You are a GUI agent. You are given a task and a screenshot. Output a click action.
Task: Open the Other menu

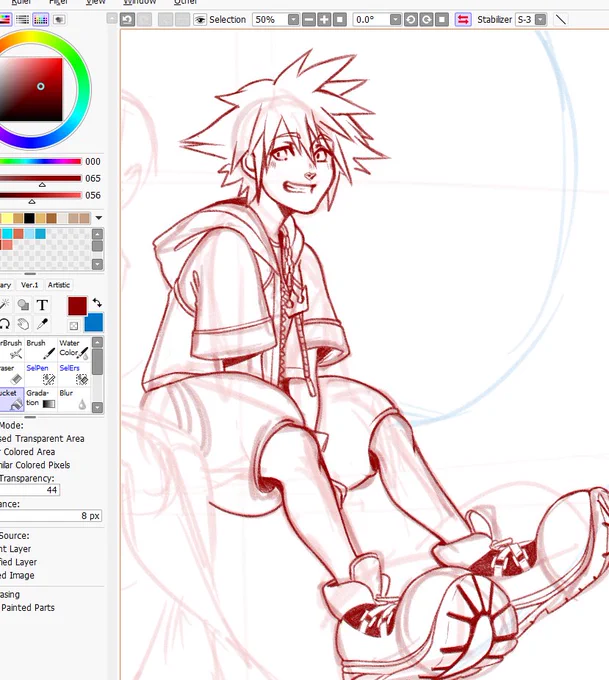click(x=185, y=2)
